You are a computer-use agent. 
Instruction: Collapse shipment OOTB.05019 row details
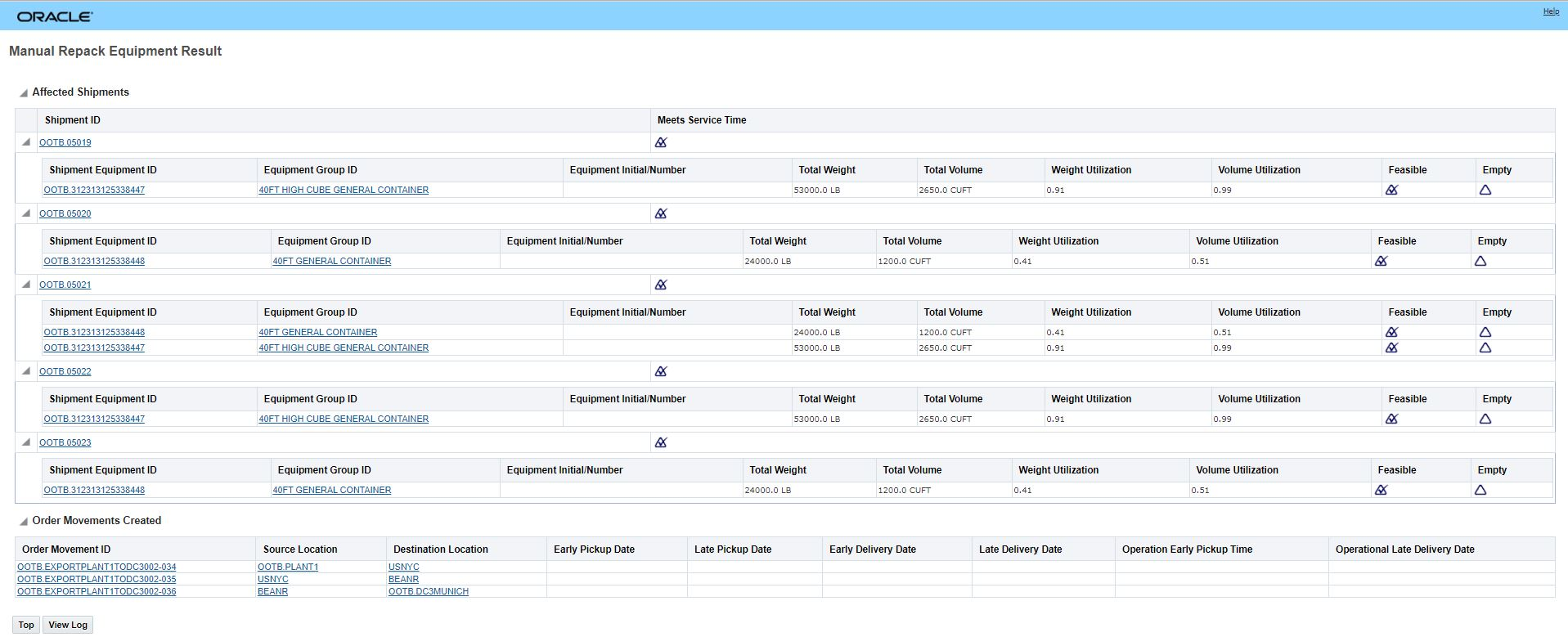[26, 142]
